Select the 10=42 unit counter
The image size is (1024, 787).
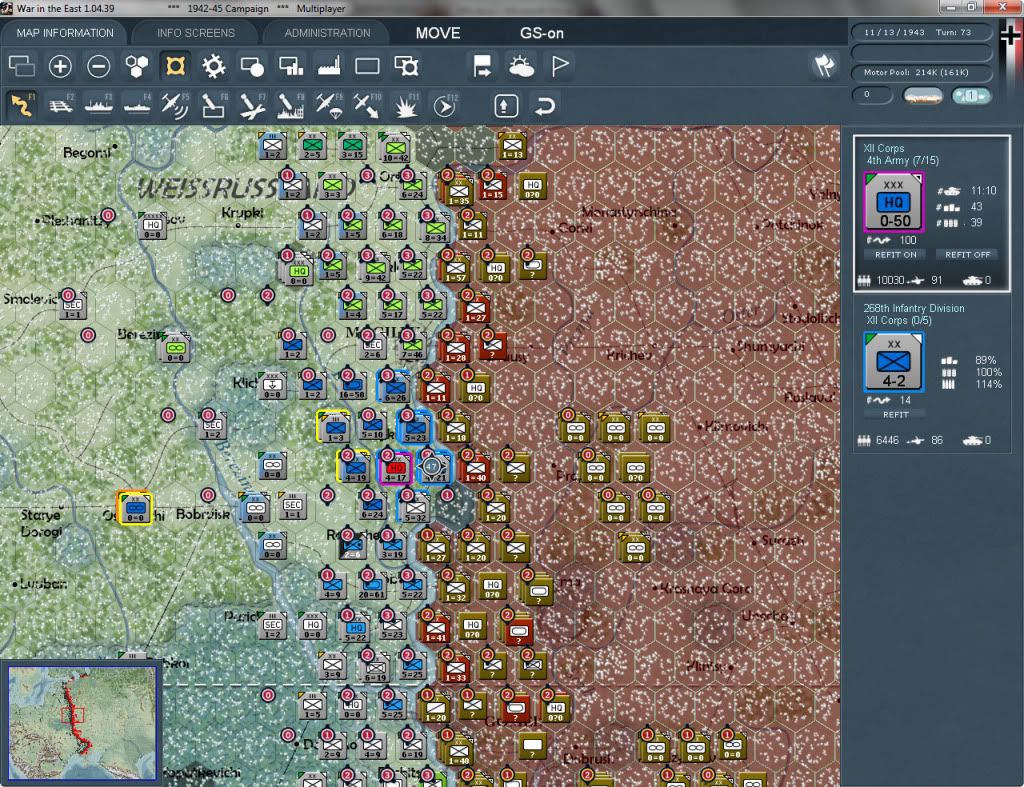(395, 147)
